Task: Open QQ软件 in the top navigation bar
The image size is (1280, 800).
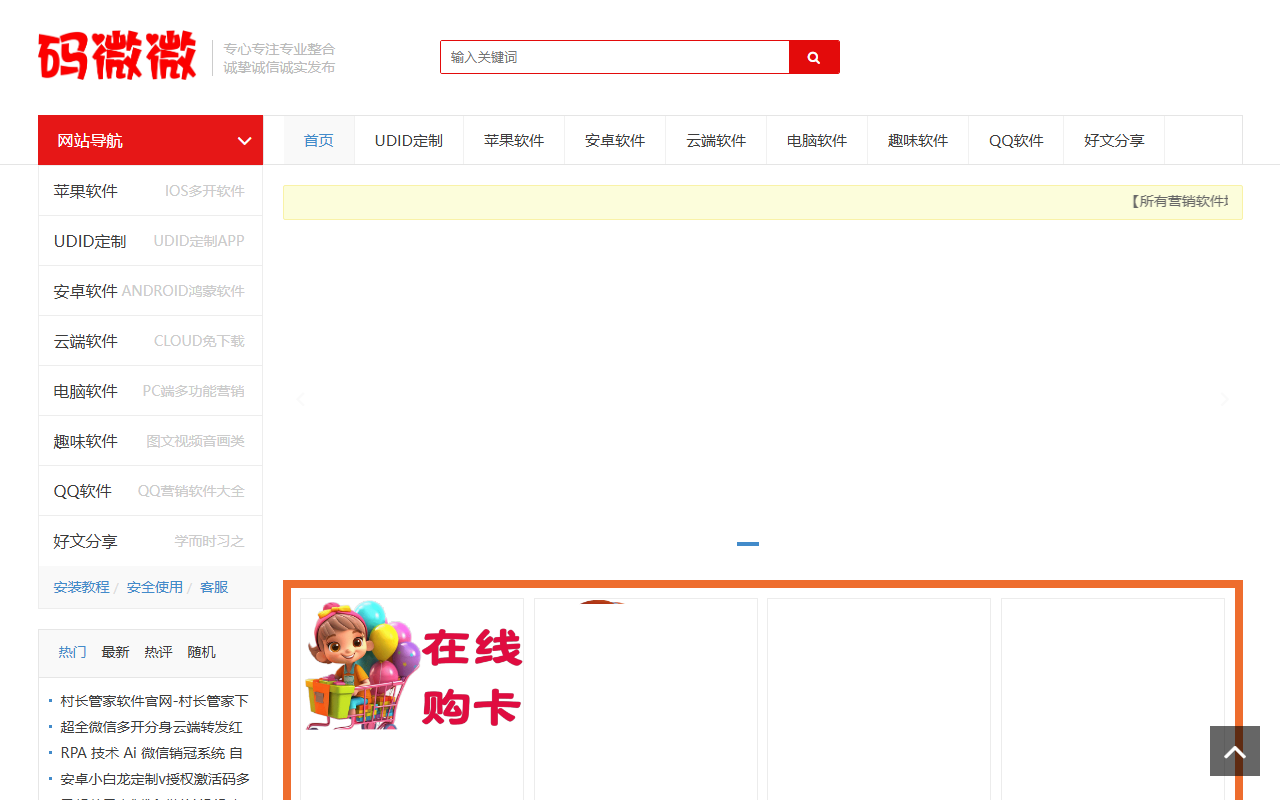Action: pos(1016,140)
